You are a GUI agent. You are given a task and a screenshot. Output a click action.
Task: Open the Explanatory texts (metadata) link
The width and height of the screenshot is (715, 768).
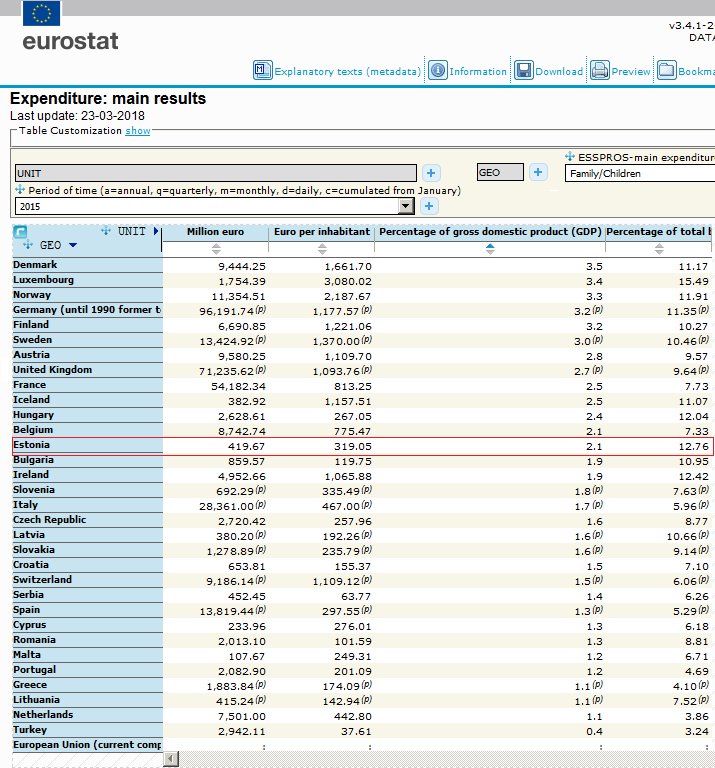pyautogui.click(x=347, y=72)
